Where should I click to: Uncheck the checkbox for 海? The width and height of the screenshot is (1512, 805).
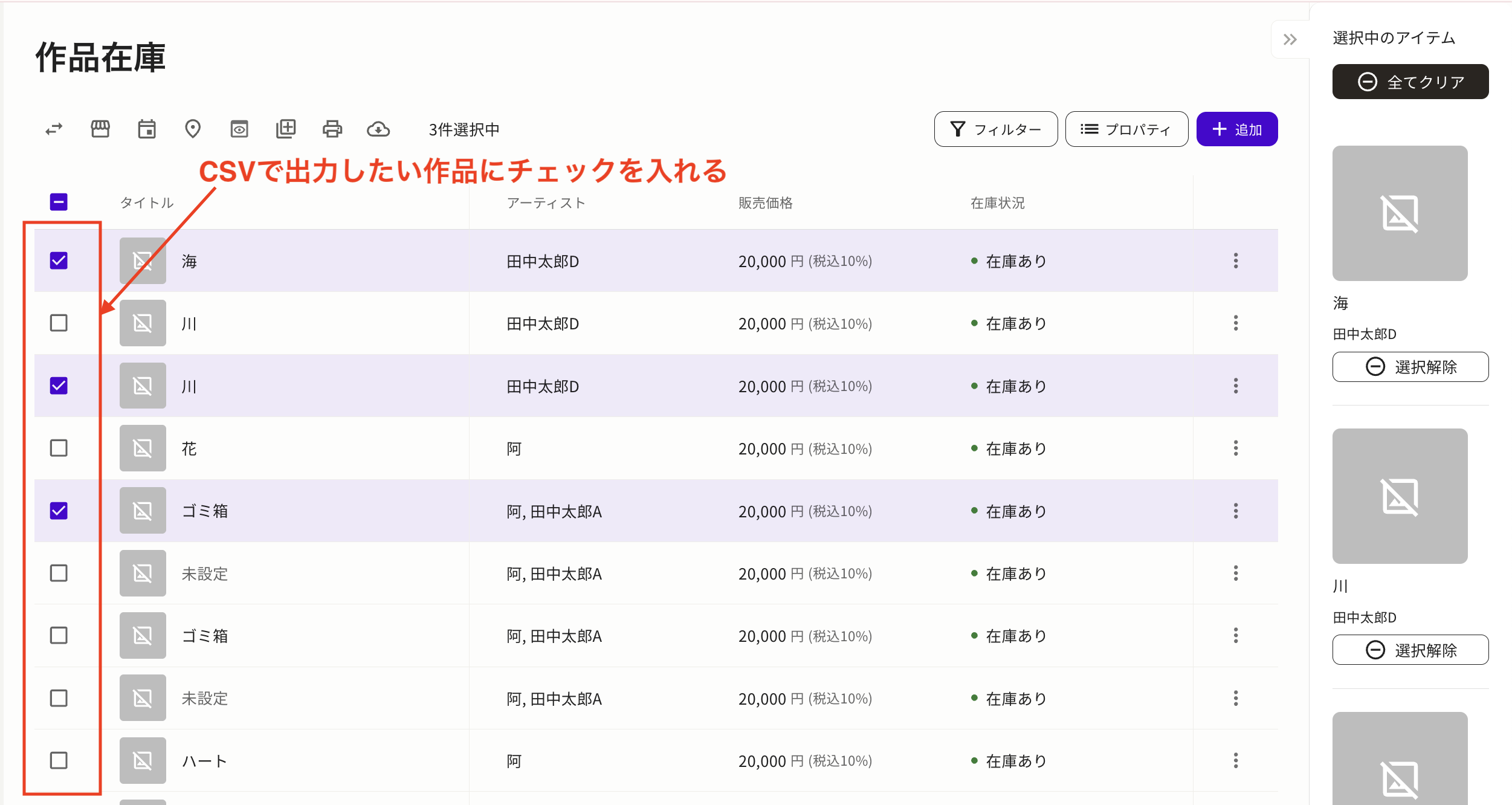pos(58,260)
